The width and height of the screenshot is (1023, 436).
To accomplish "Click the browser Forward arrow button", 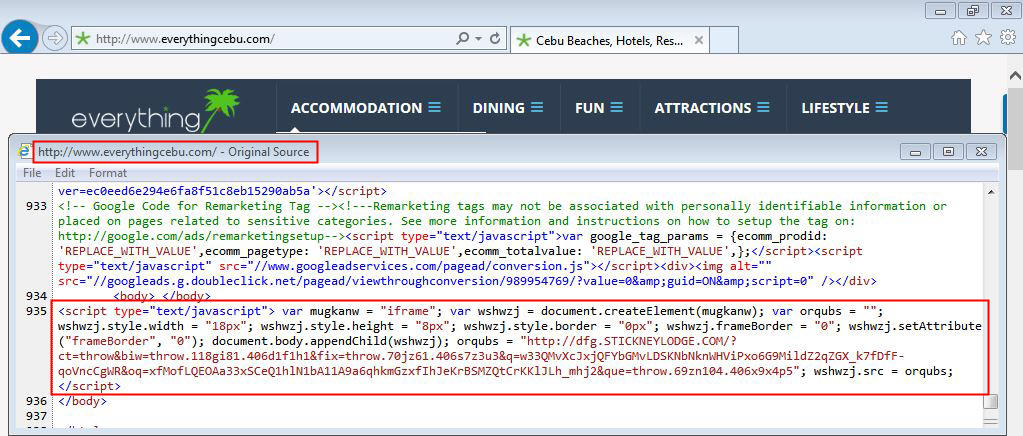I will click(x=55, y=39).
